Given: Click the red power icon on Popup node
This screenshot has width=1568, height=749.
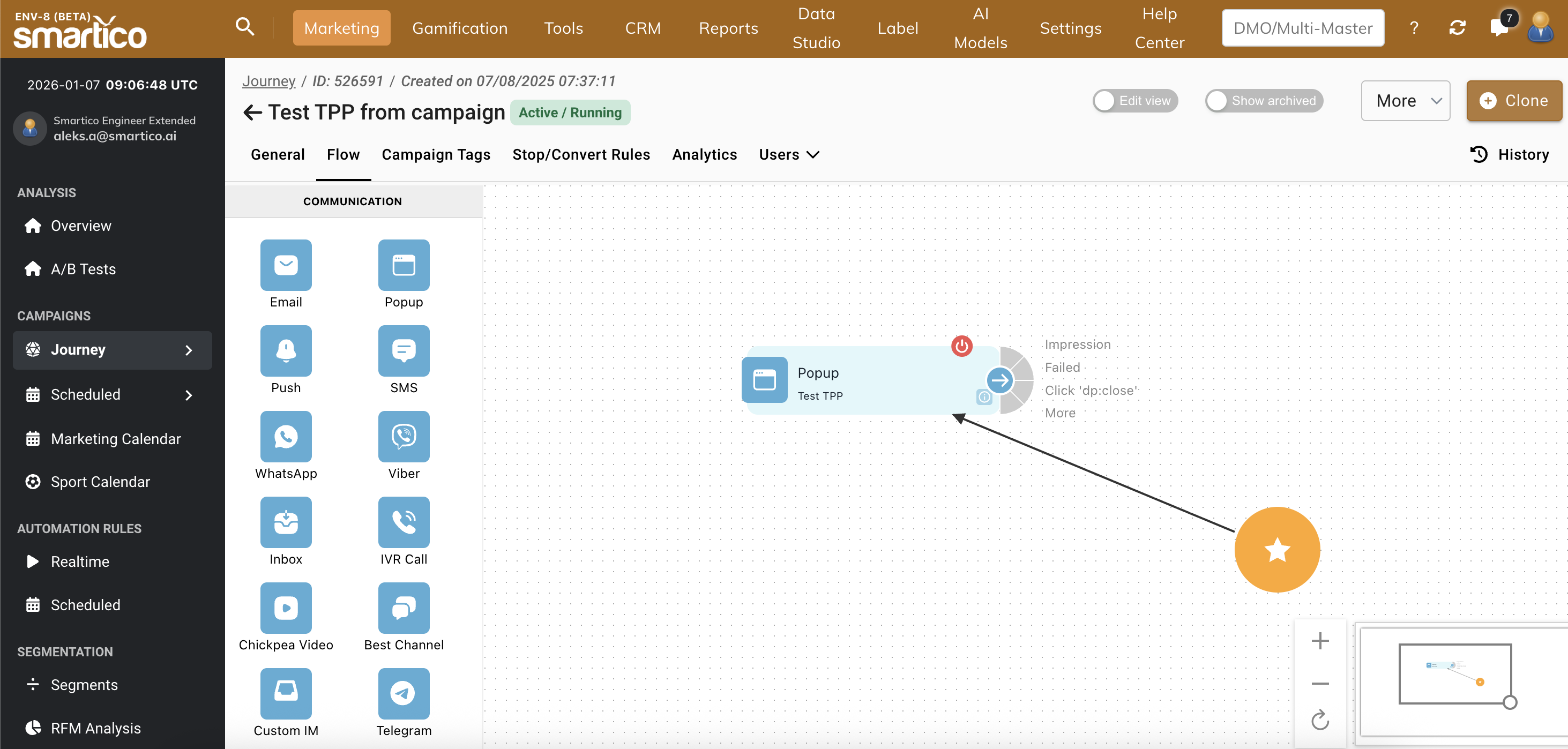Looking at the screenshot, I should [x=961, y=346].
